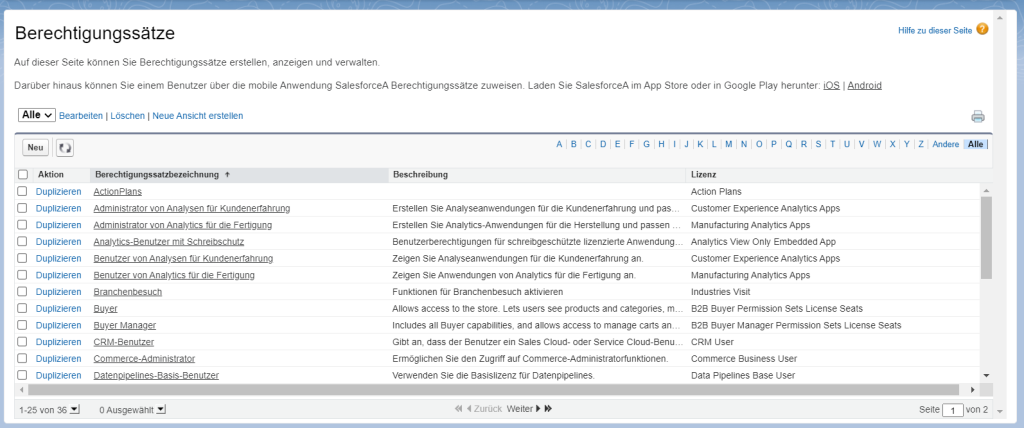Go to next page arrow beside Weiter
Viewport: 1024px width, 428px height.
click(537, 409)
